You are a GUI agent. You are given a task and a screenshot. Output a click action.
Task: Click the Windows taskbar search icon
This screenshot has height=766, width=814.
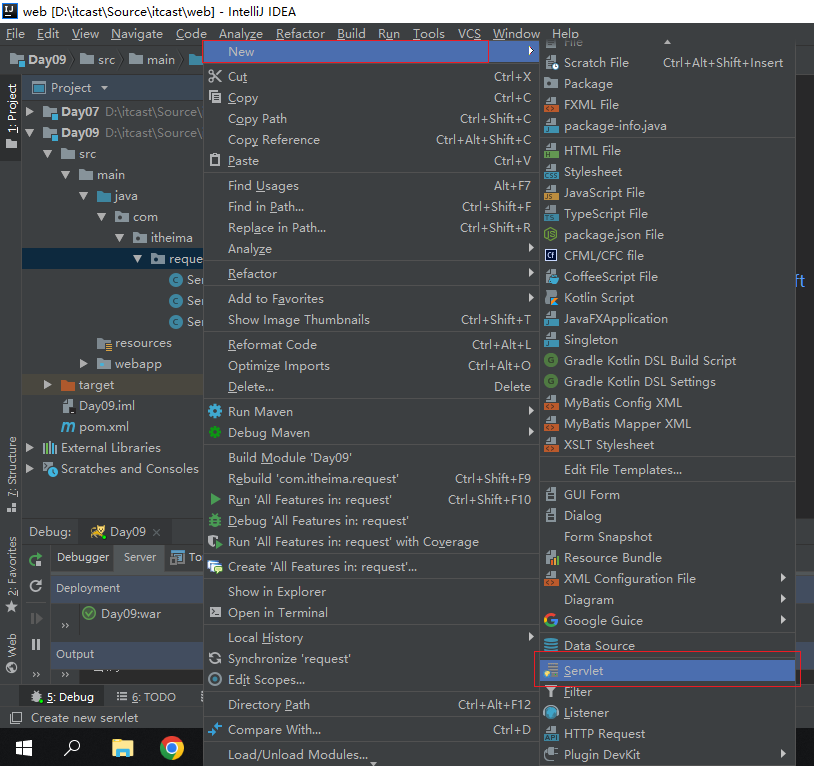[72, 747]
